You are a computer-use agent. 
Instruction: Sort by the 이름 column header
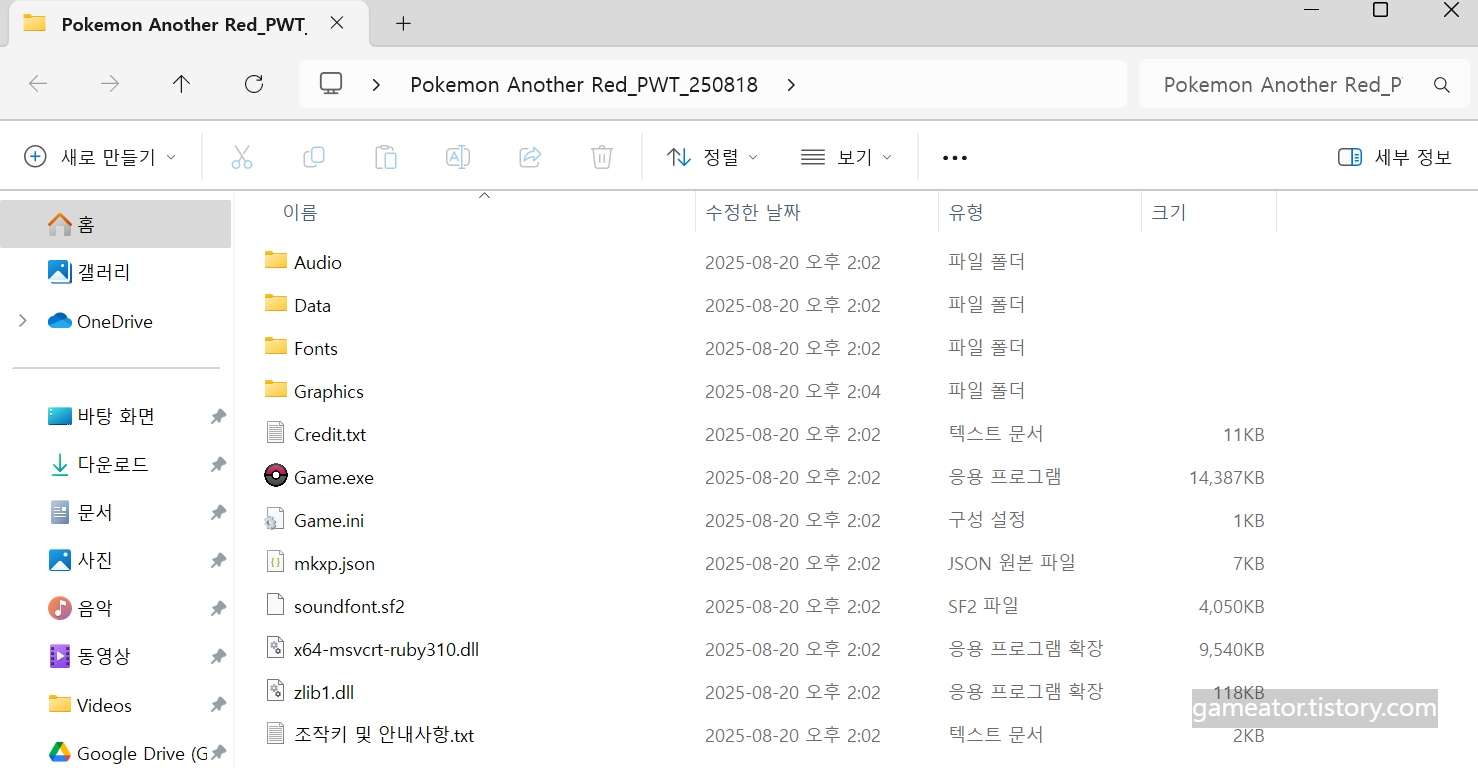pyautogui.click(x=300, y=212)
